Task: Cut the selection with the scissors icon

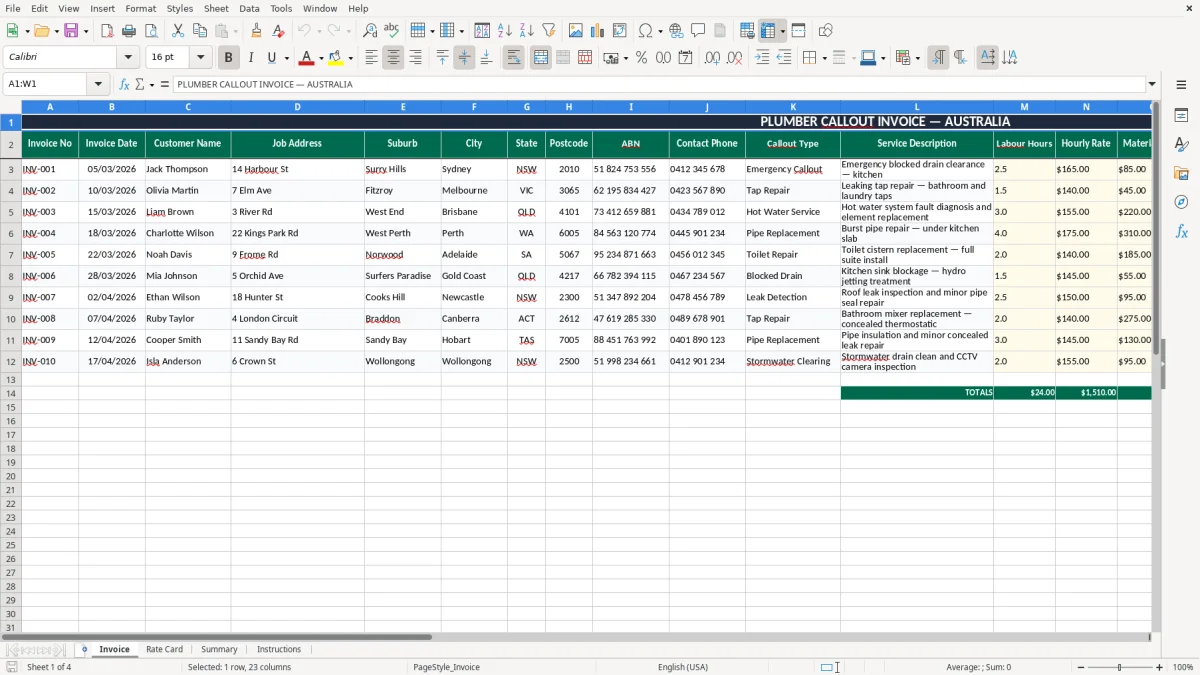Action: click(178, 31)
